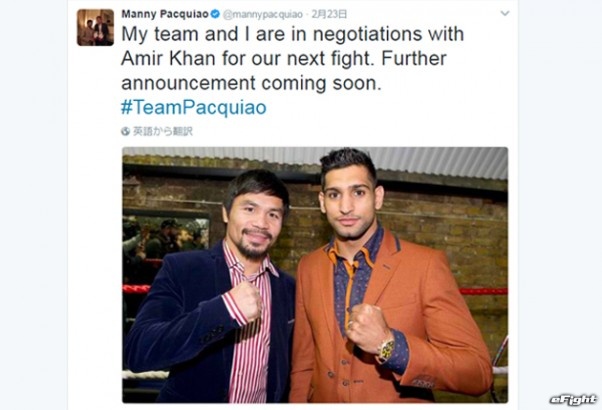This screenshot has height=410, width=602.
Task: Click the globe translate icon
Action: click(126, 131)
